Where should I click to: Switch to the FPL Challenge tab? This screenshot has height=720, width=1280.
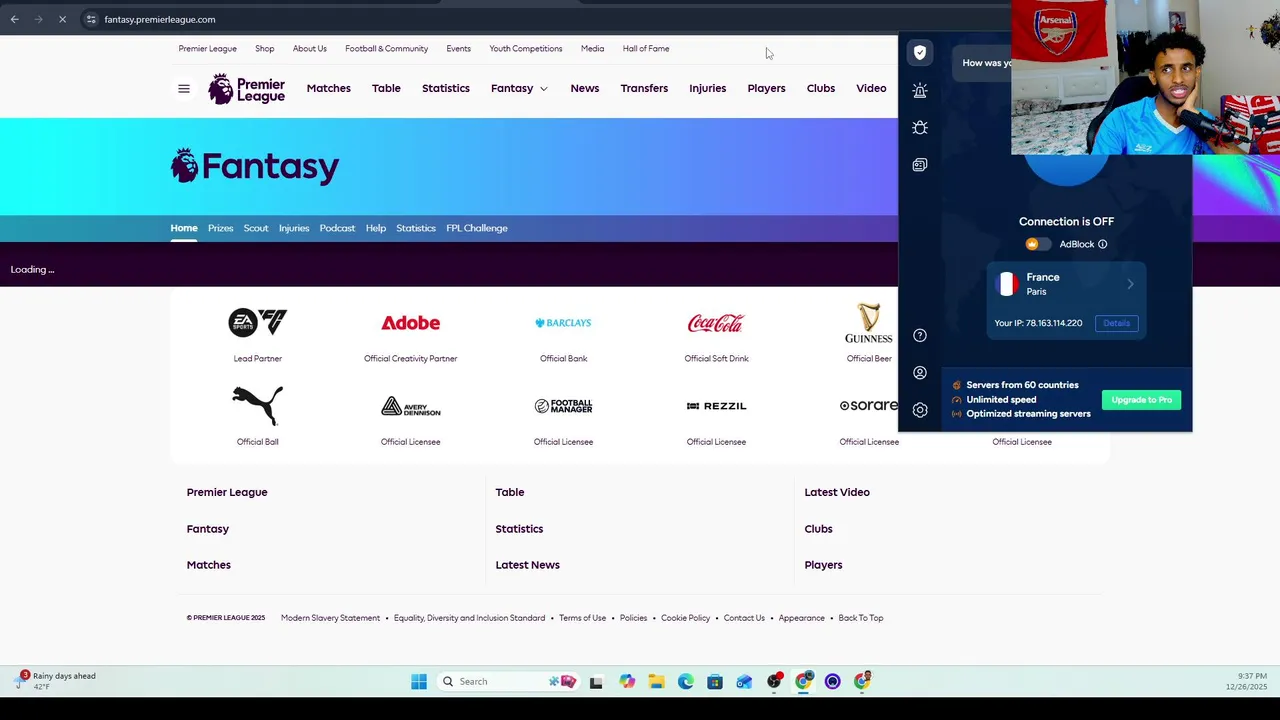point(477,228)
